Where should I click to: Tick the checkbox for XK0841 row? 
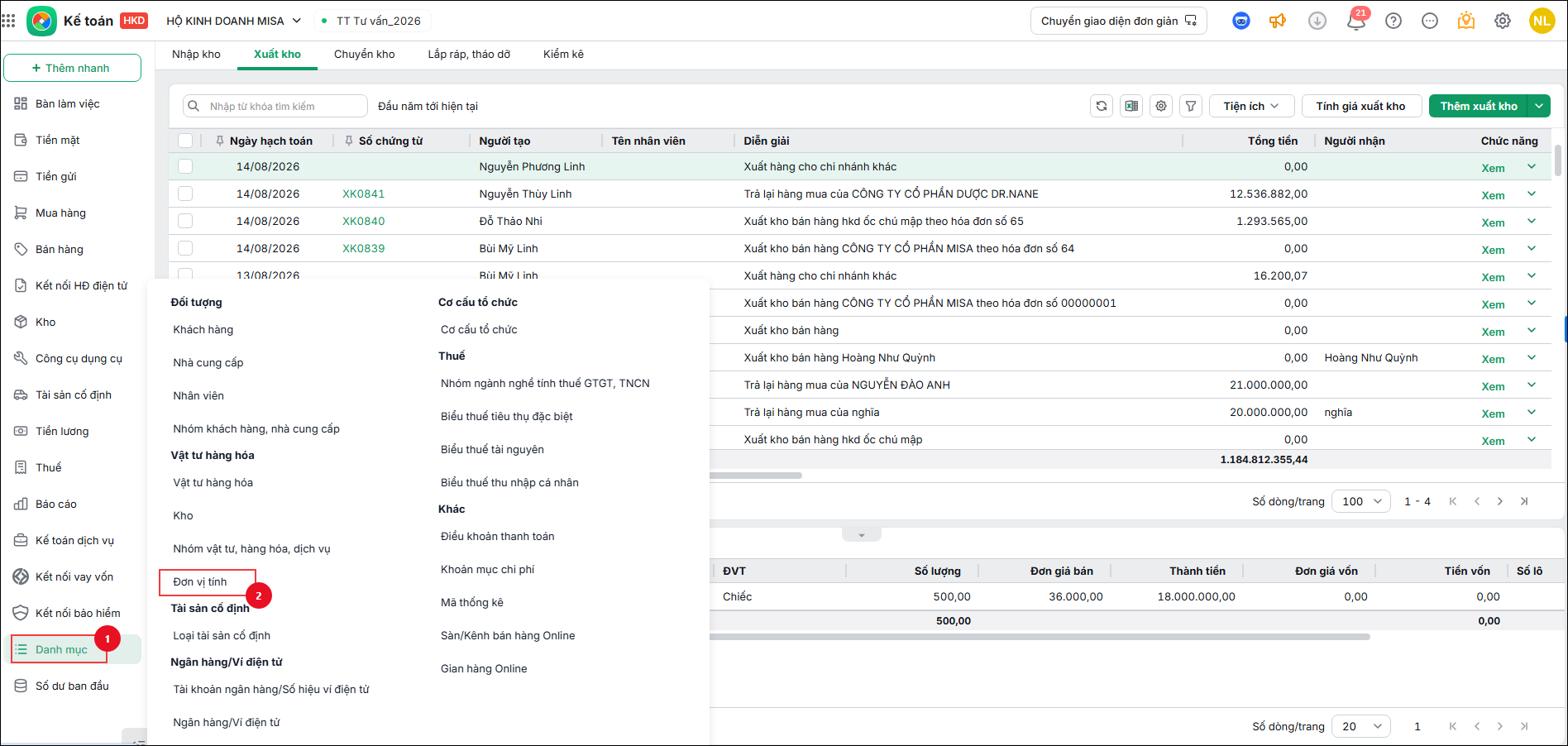(185, 194)
